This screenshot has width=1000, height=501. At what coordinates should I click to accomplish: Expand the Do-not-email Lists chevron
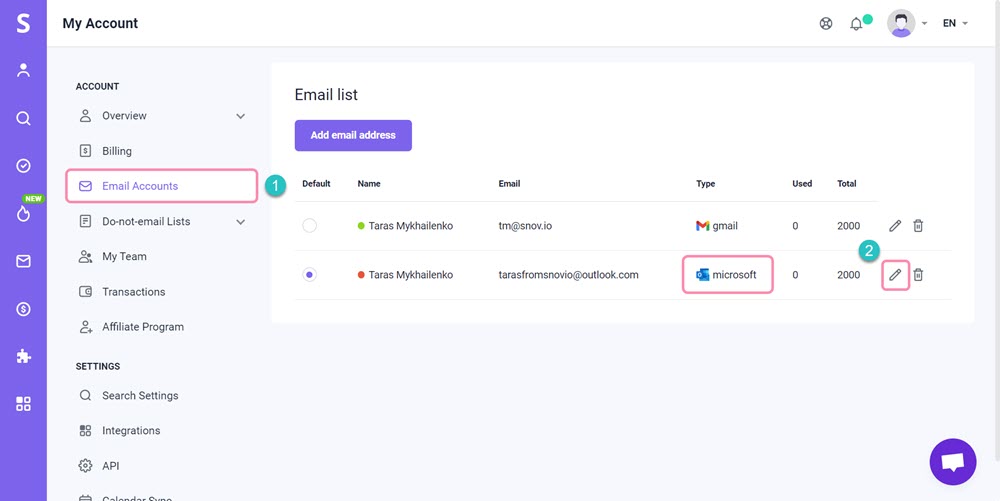pyautogui.click(x=240, y=222)
